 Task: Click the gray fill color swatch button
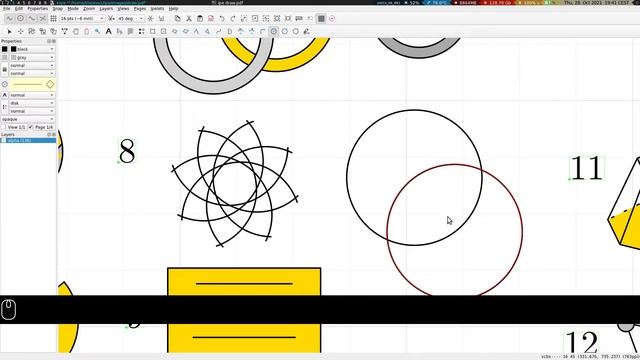(4, 58)
